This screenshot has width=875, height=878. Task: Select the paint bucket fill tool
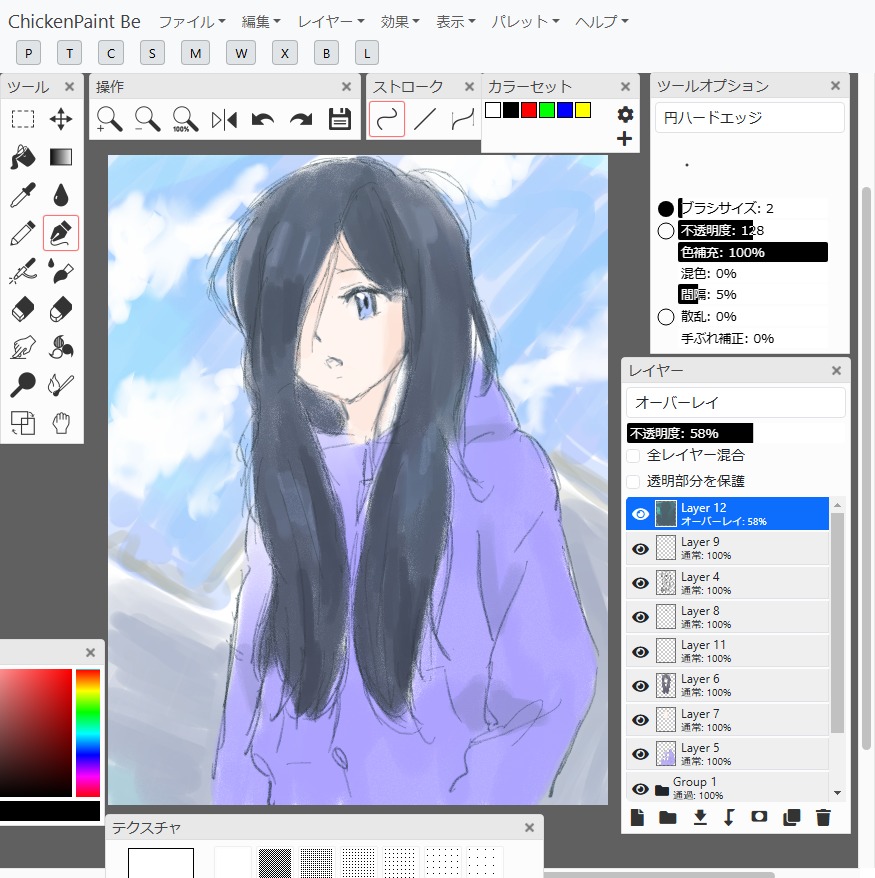pyautogui.click(x=23, y=157)
